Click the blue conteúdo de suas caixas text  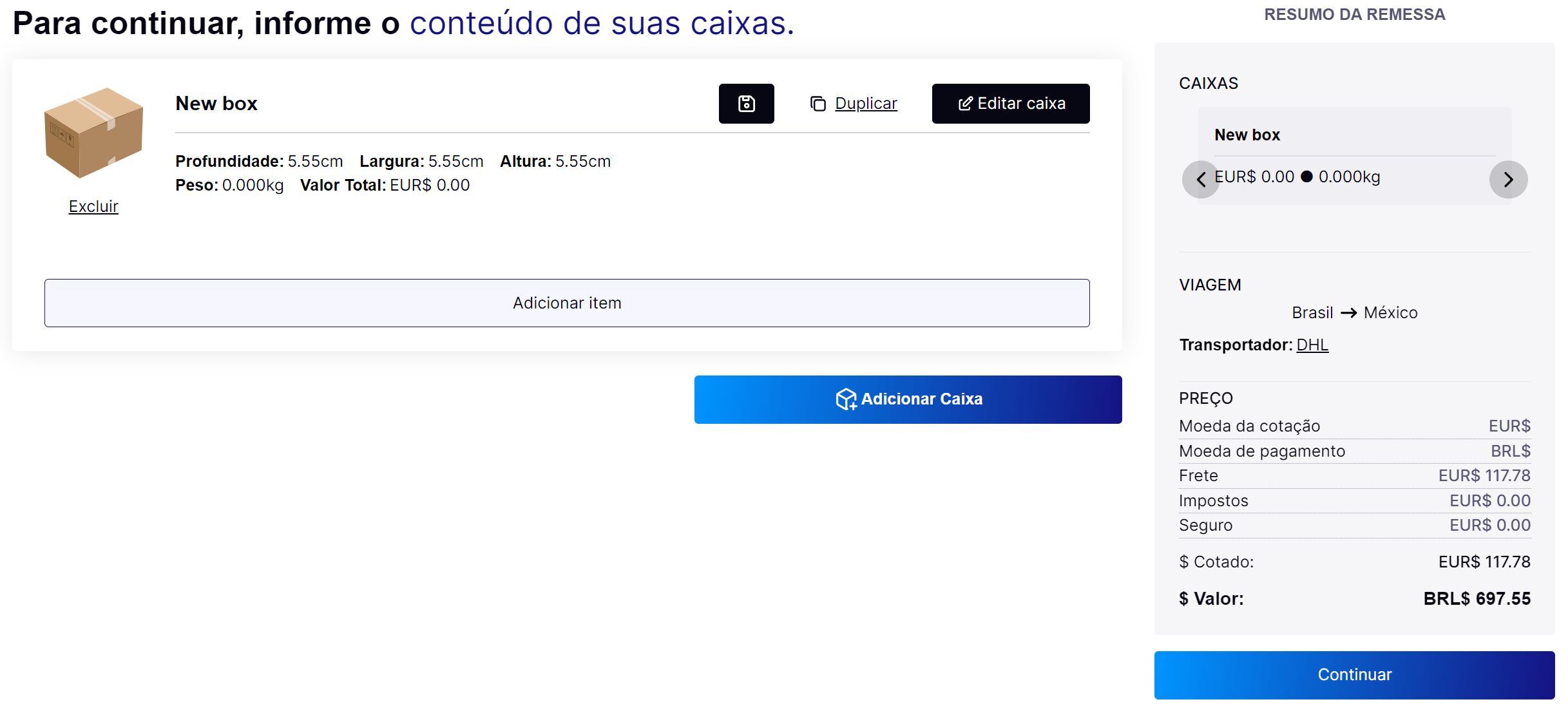pyautogui.click(x=602, y=24)
